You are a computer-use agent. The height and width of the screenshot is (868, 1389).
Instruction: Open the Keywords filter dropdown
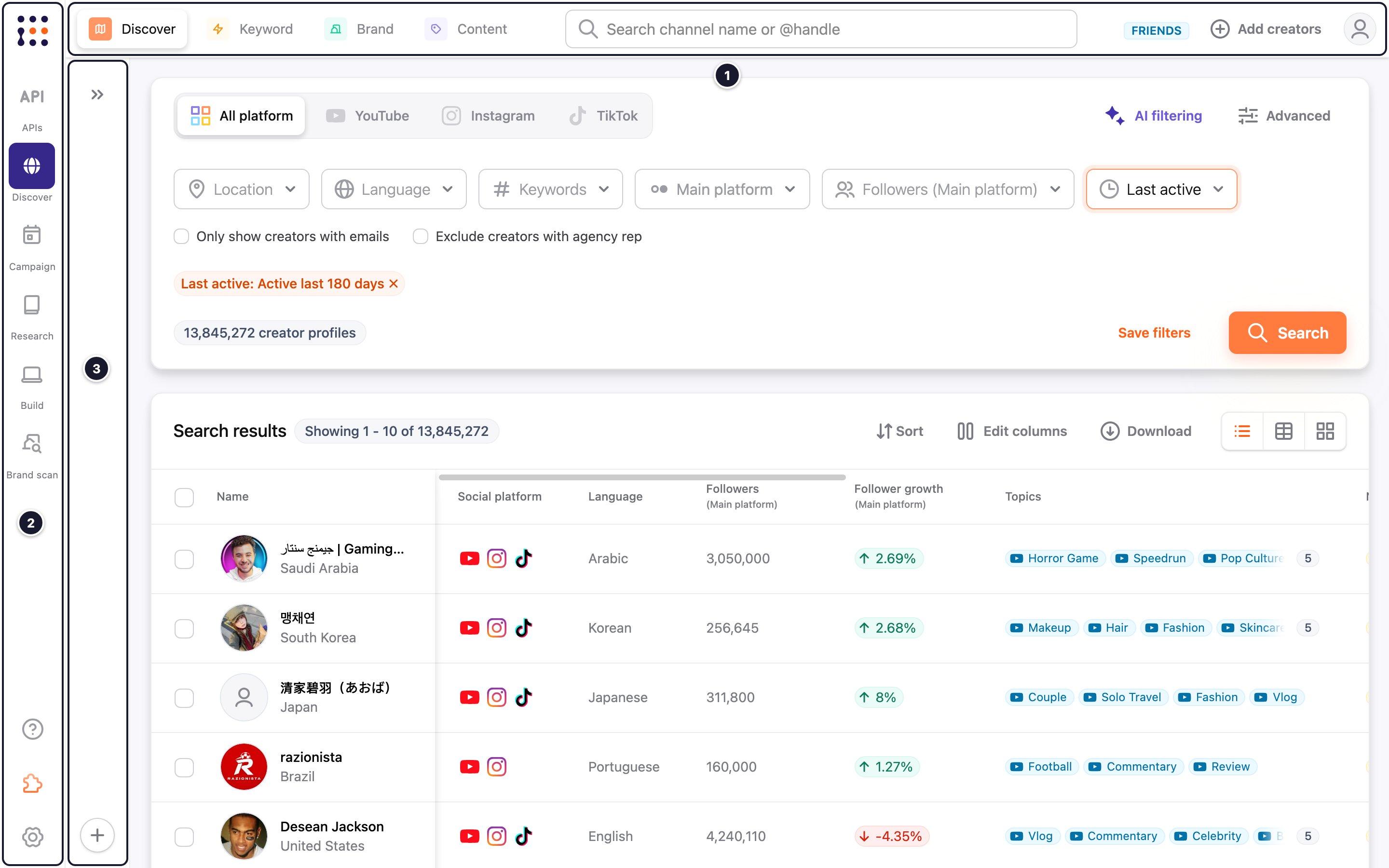coord(550,189)
